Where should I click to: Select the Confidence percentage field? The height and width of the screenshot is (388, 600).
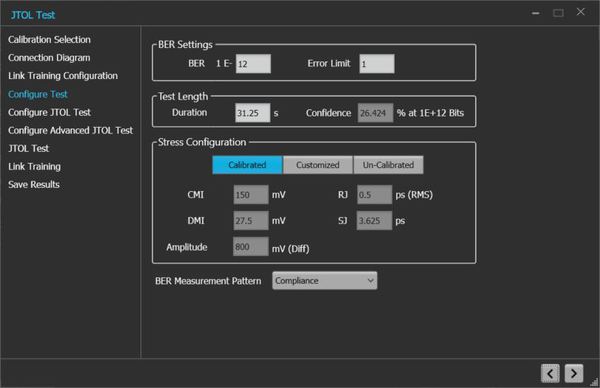coord(375,113)
